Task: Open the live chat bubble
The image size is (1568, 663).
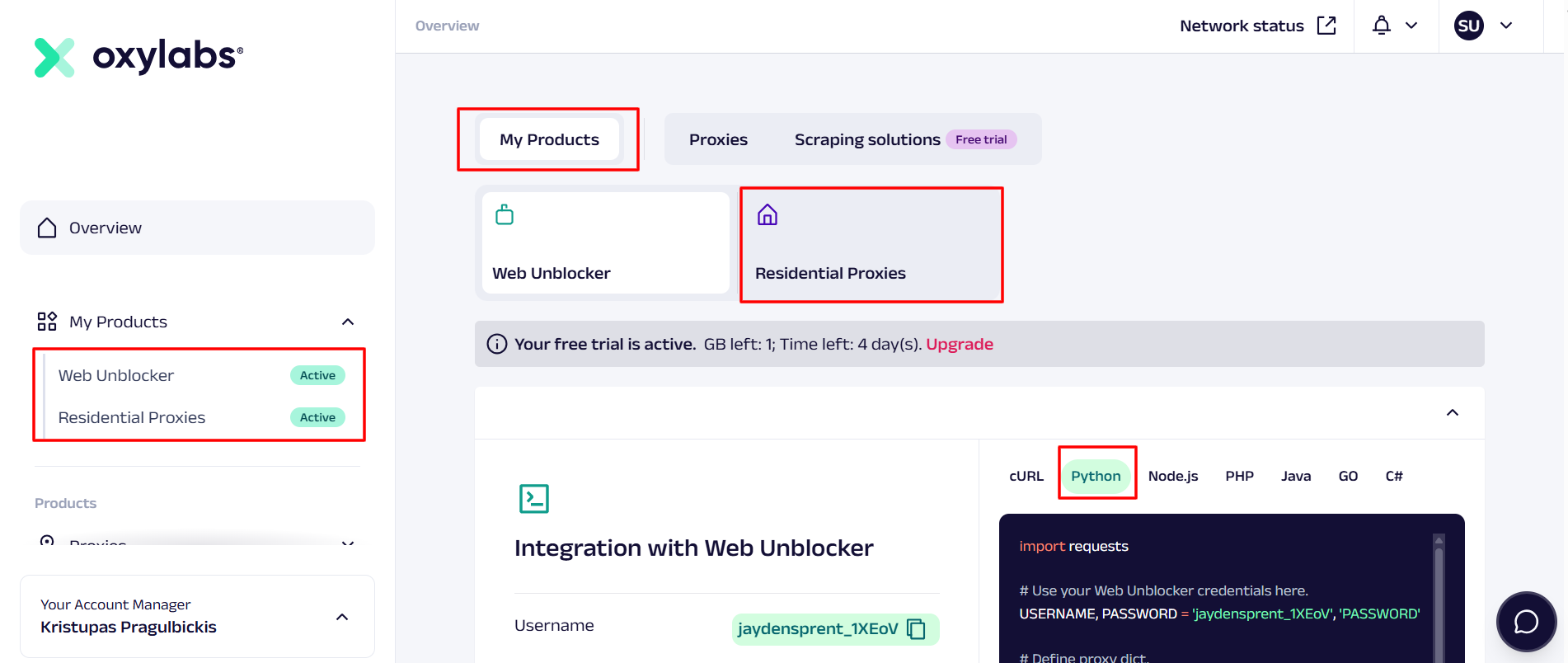Action: [x=1527, y=622]
